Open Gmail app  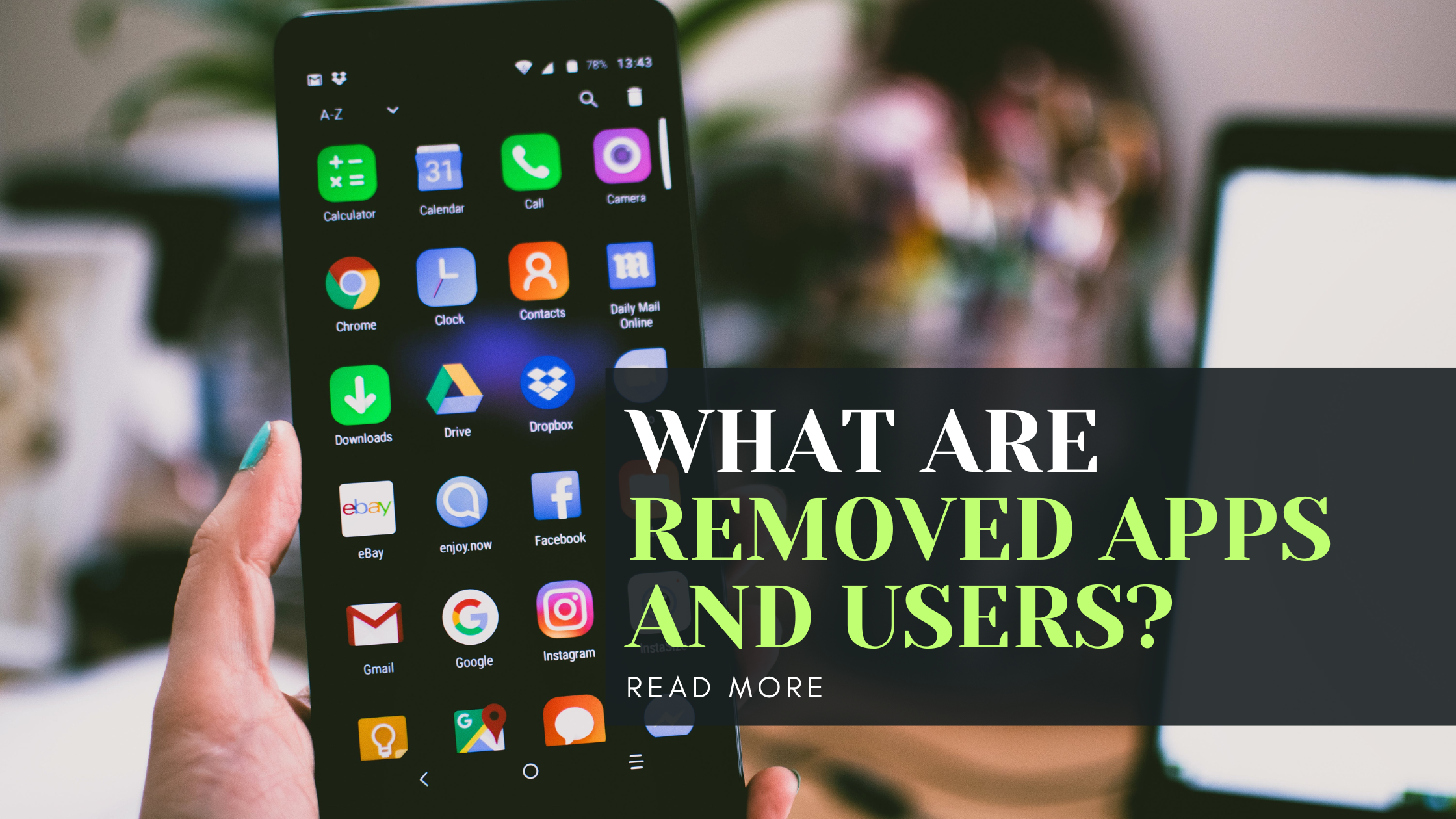pos(353,630)
